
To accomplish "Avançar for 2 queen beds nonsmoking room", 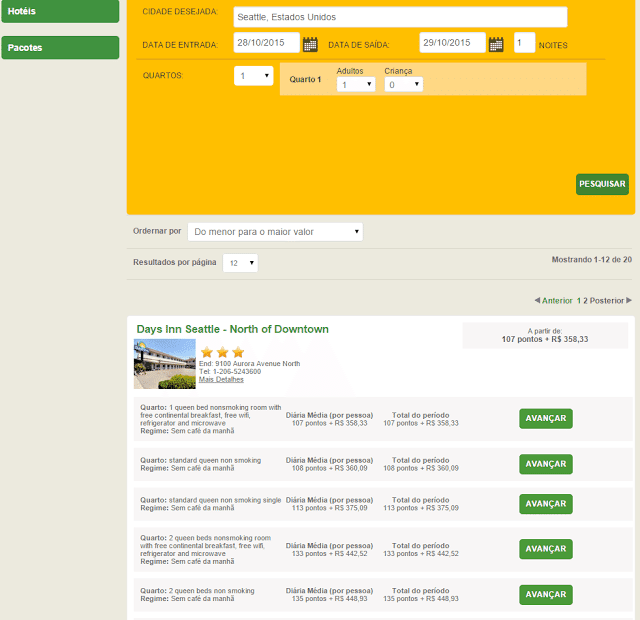I will point(546,549).
